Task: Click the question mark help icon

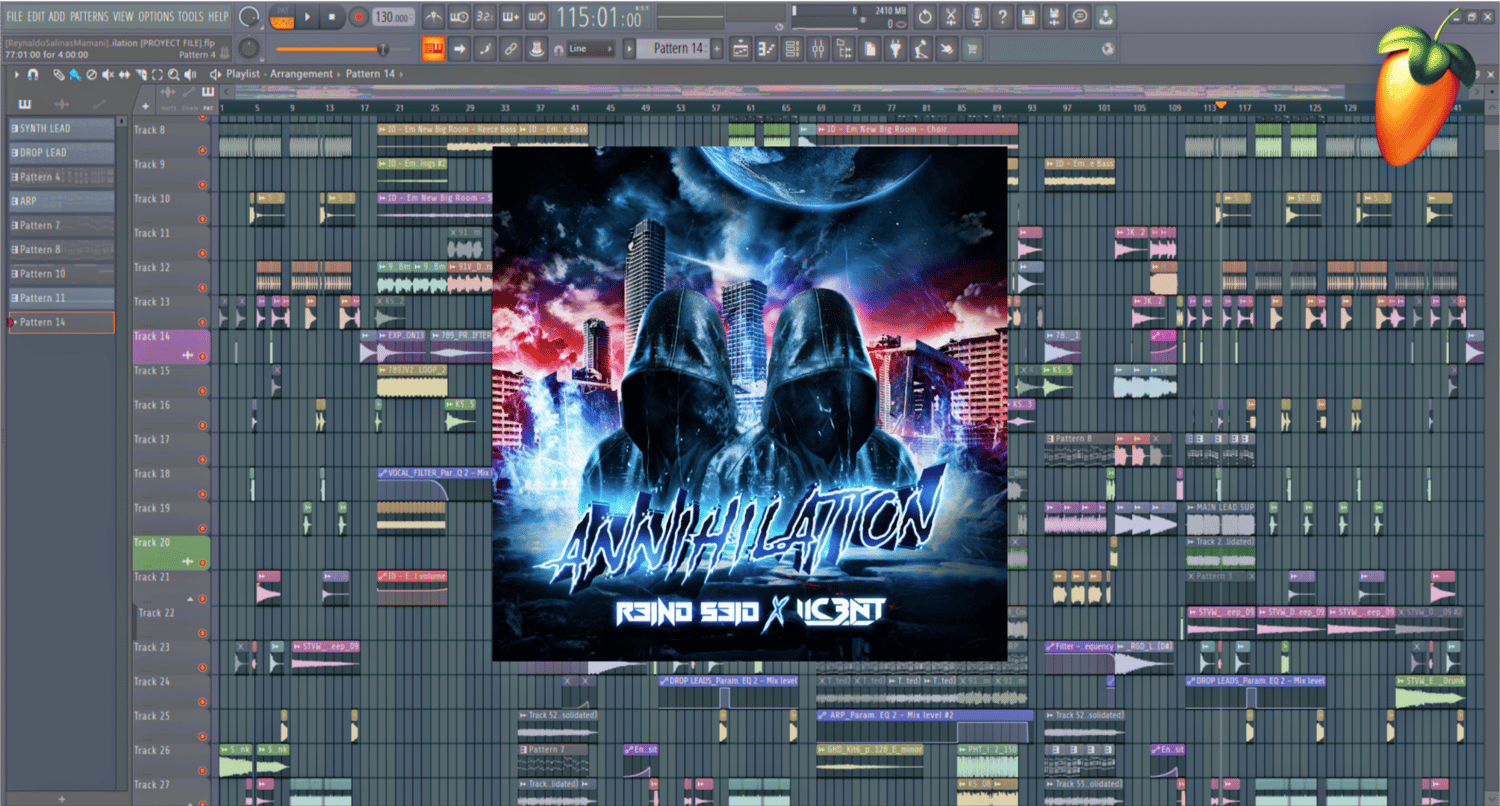Action: [x=1002, y=17]
